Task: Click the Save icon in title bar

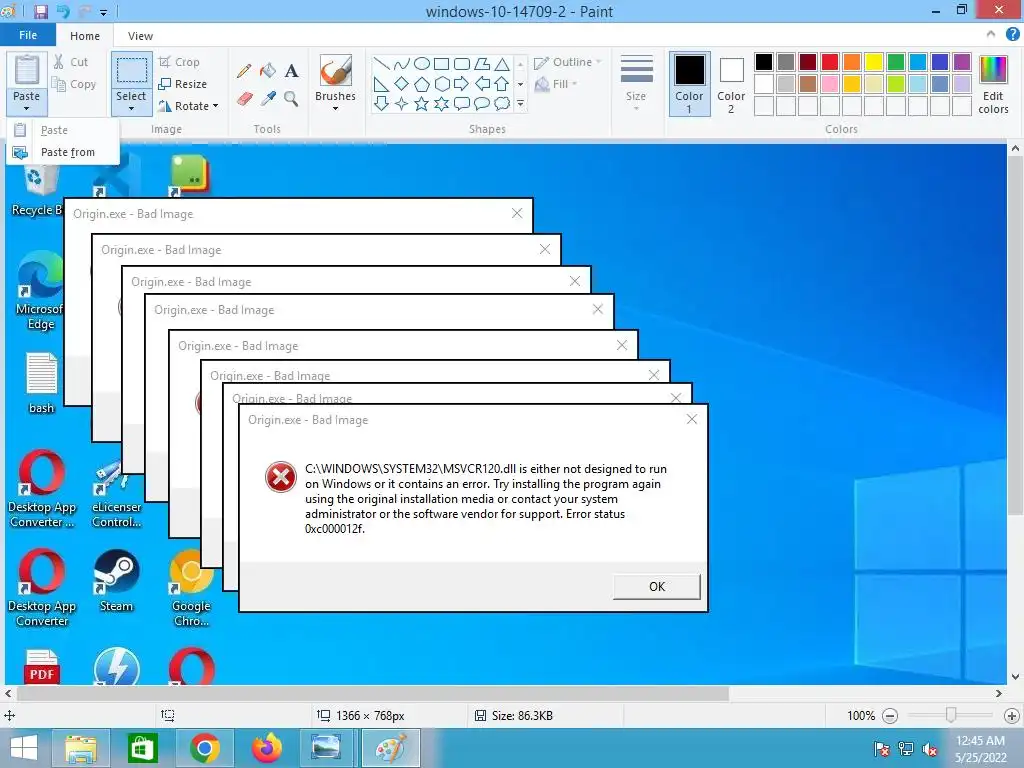Action: click(x=40, y=11)
